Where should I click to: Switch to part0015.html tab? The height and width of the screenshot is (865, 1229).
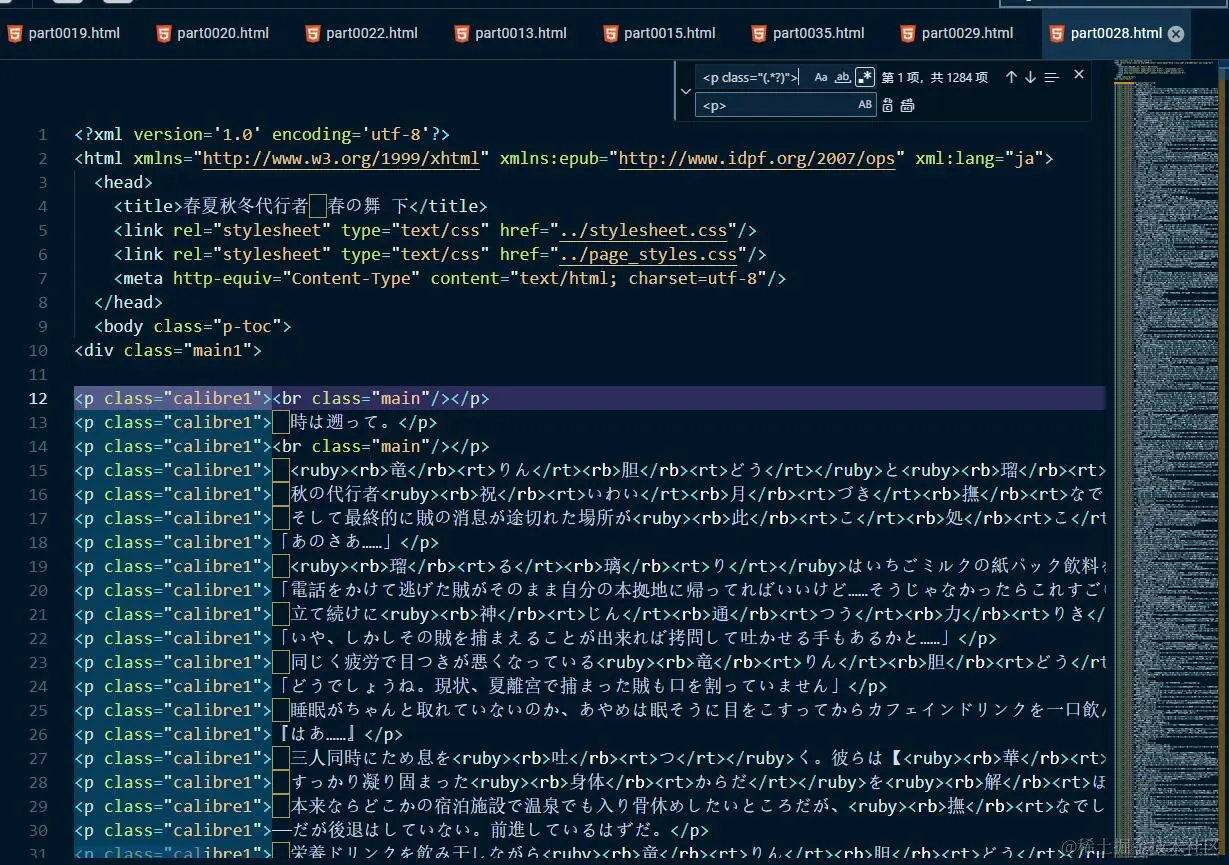pos(670,33)
